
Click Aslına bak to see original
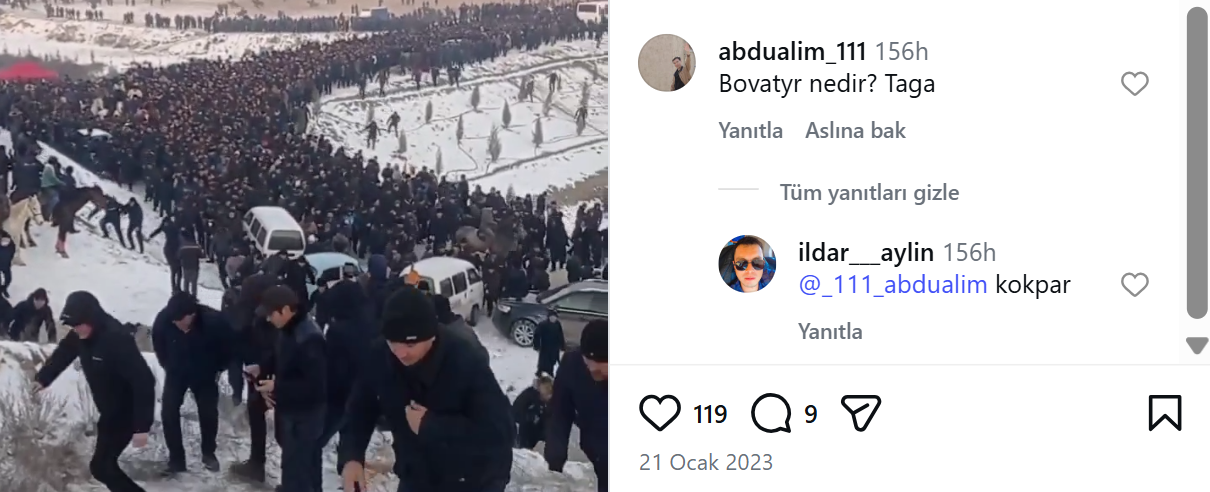point(856,131)
